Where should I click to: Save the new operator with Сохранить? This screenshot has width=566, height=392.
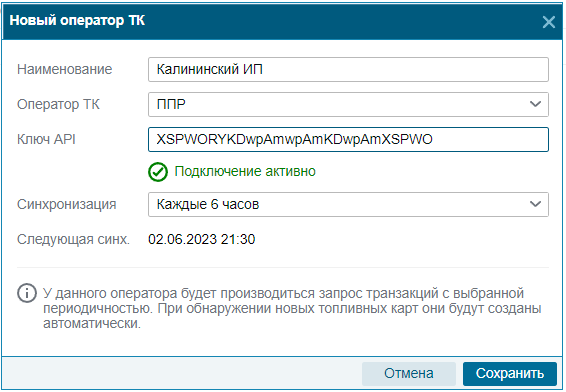510,374
